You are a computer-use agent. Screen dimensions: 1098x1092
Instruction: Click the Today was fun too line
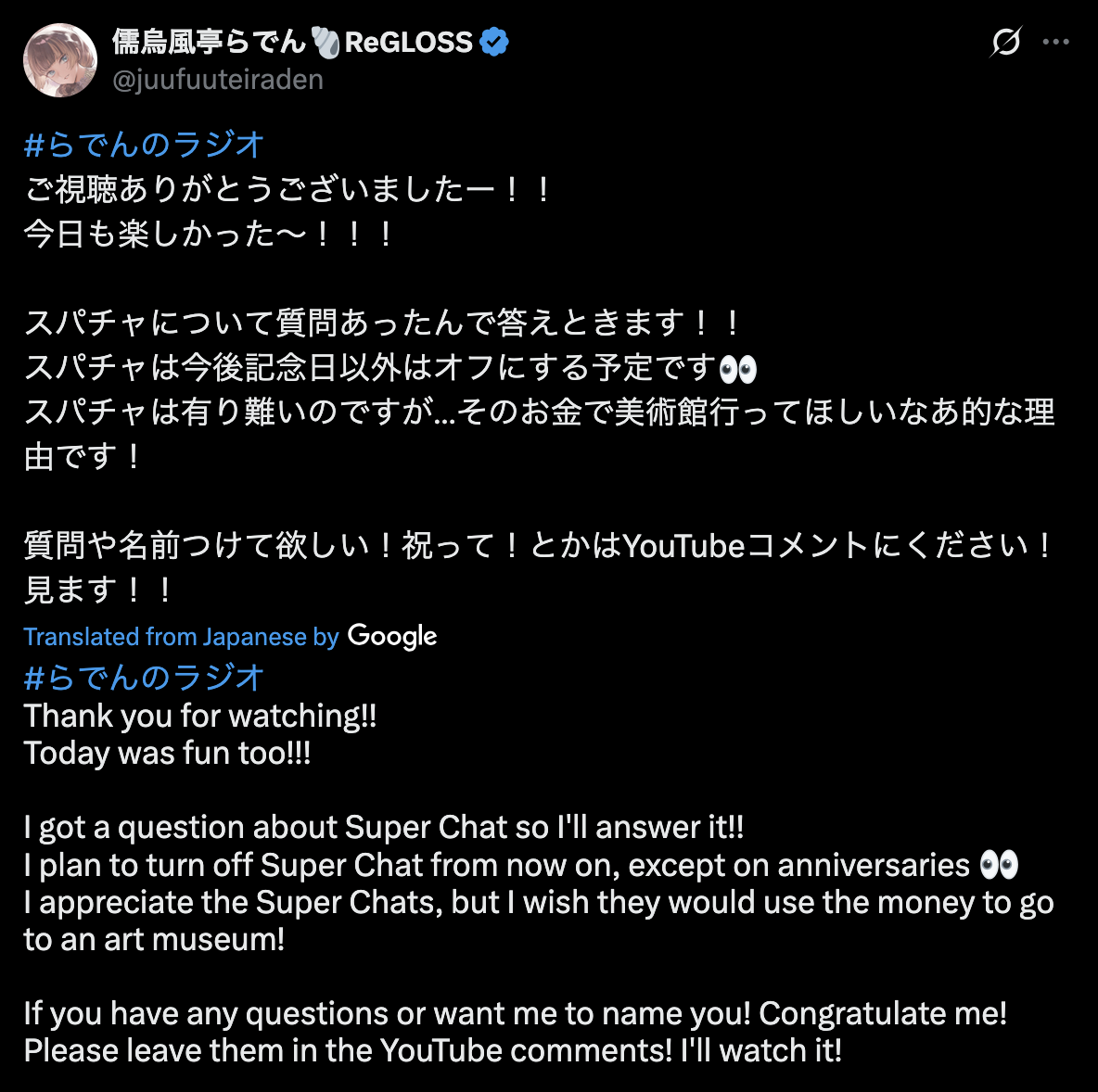pos(167,754)
